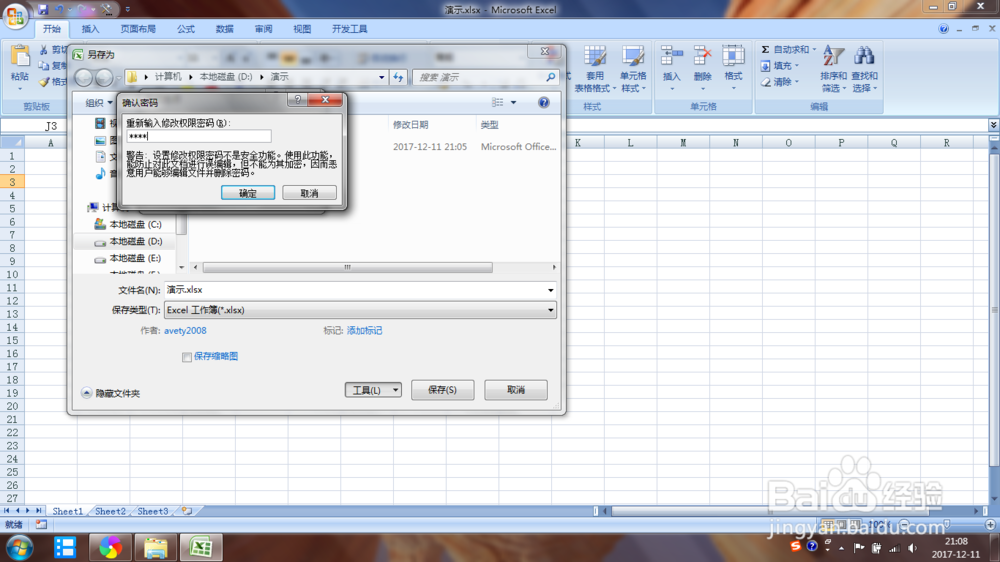Open the Data ribbon tab
The image size is (1000, 562).
click(224, 29)
